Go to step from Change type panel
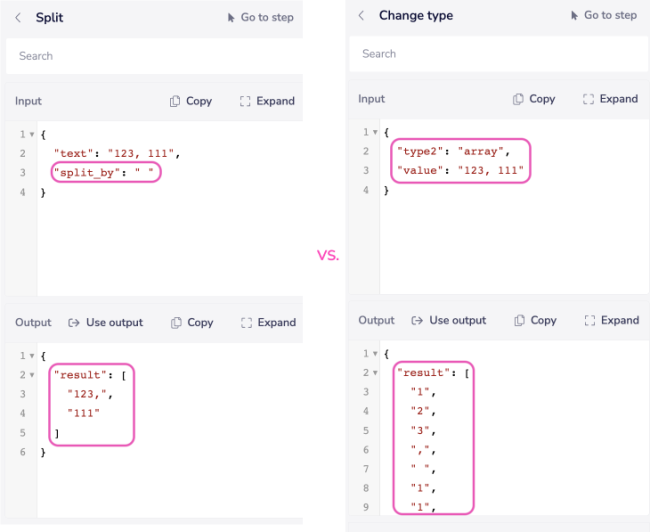This screenshot has width=650, height=532. click(603, 16)
